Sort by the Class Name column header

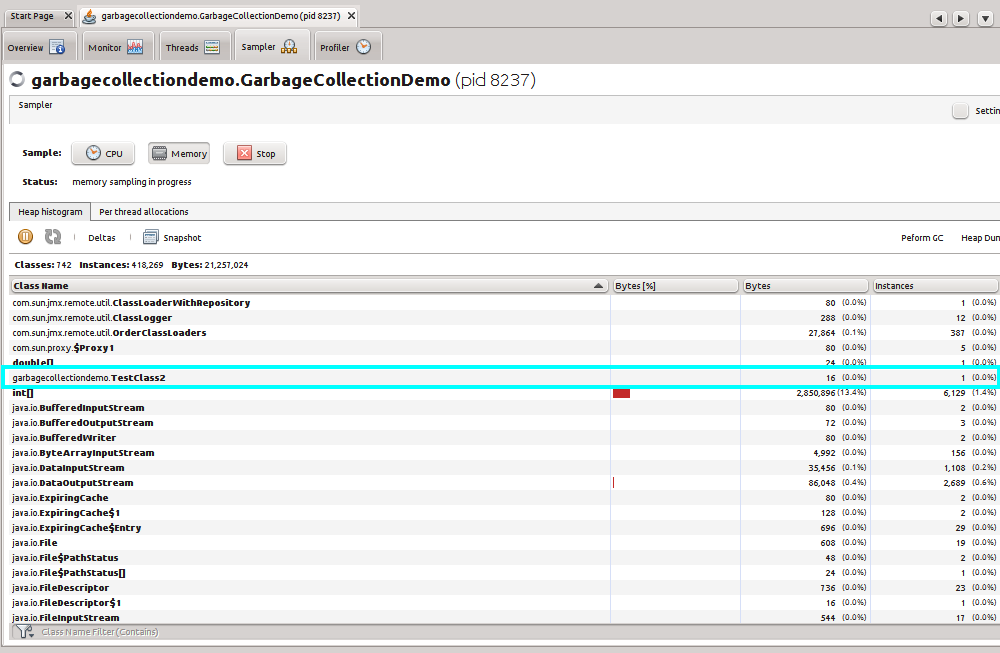(x=309, y=286)
